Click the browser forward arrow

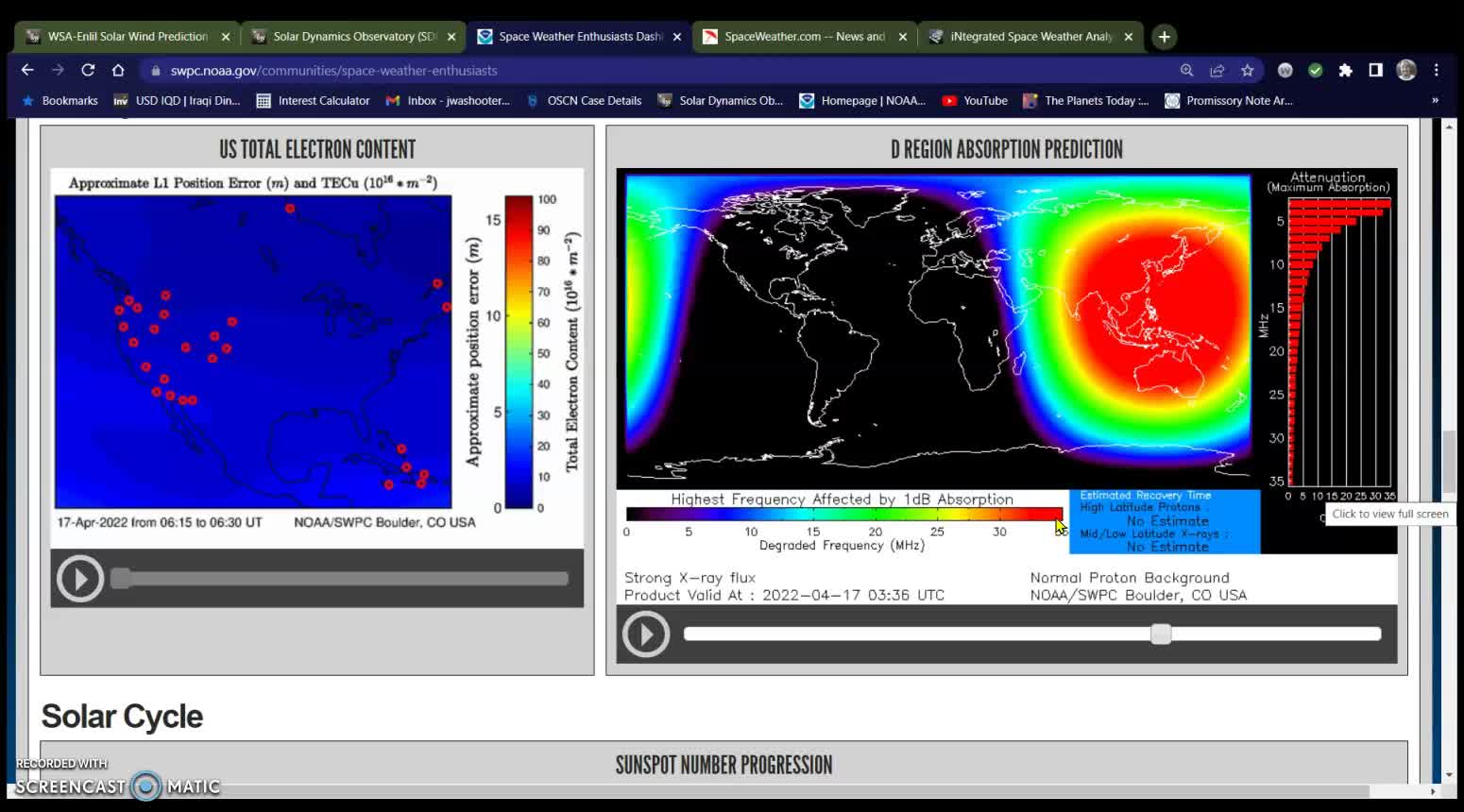tap(58, 70)
